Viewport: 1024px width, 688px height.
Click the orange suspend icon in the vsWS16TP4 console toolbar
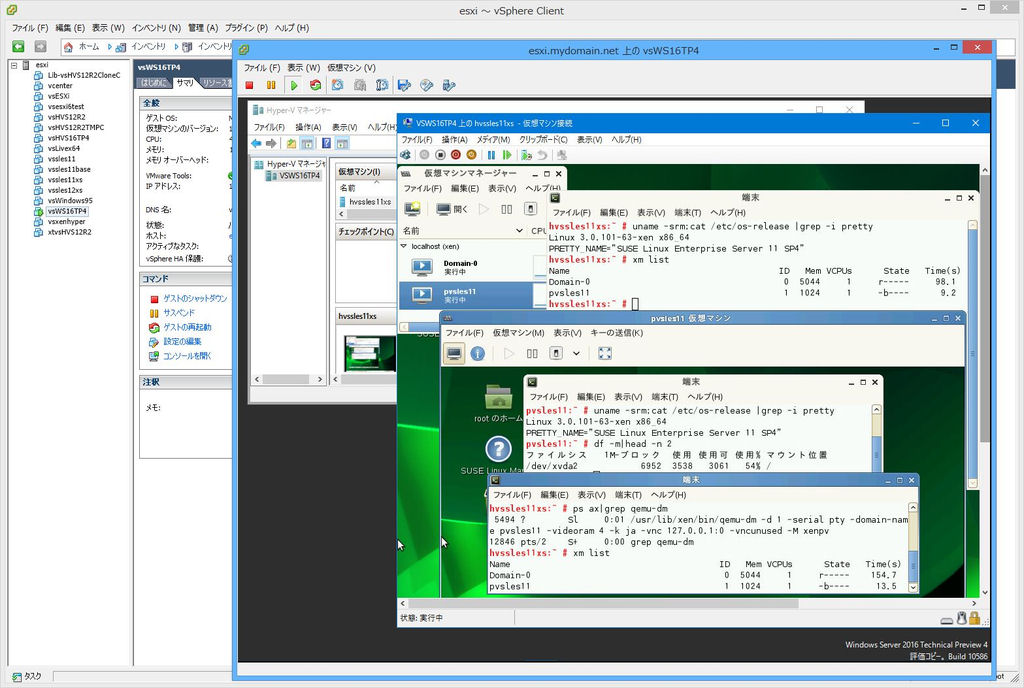coord(271,86)
